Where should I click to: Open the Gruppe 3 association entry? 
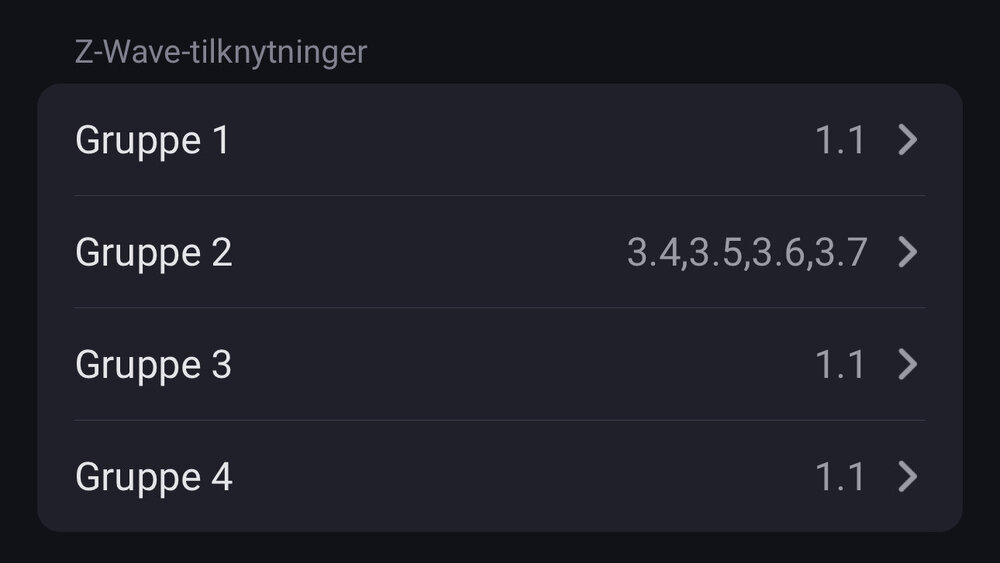(x=500, y=365)
